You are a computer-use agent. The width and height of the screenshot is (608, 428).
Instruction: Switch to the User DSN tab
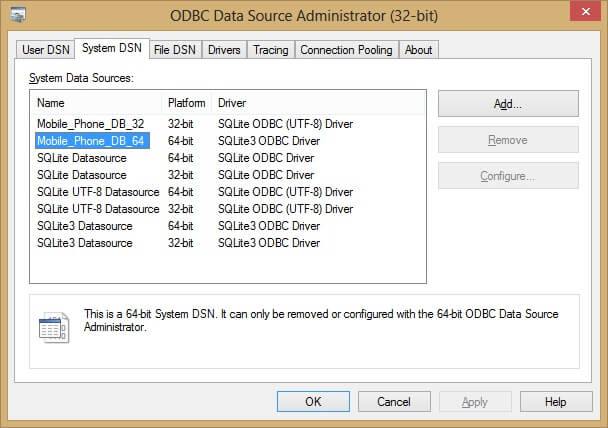point(45,50)
